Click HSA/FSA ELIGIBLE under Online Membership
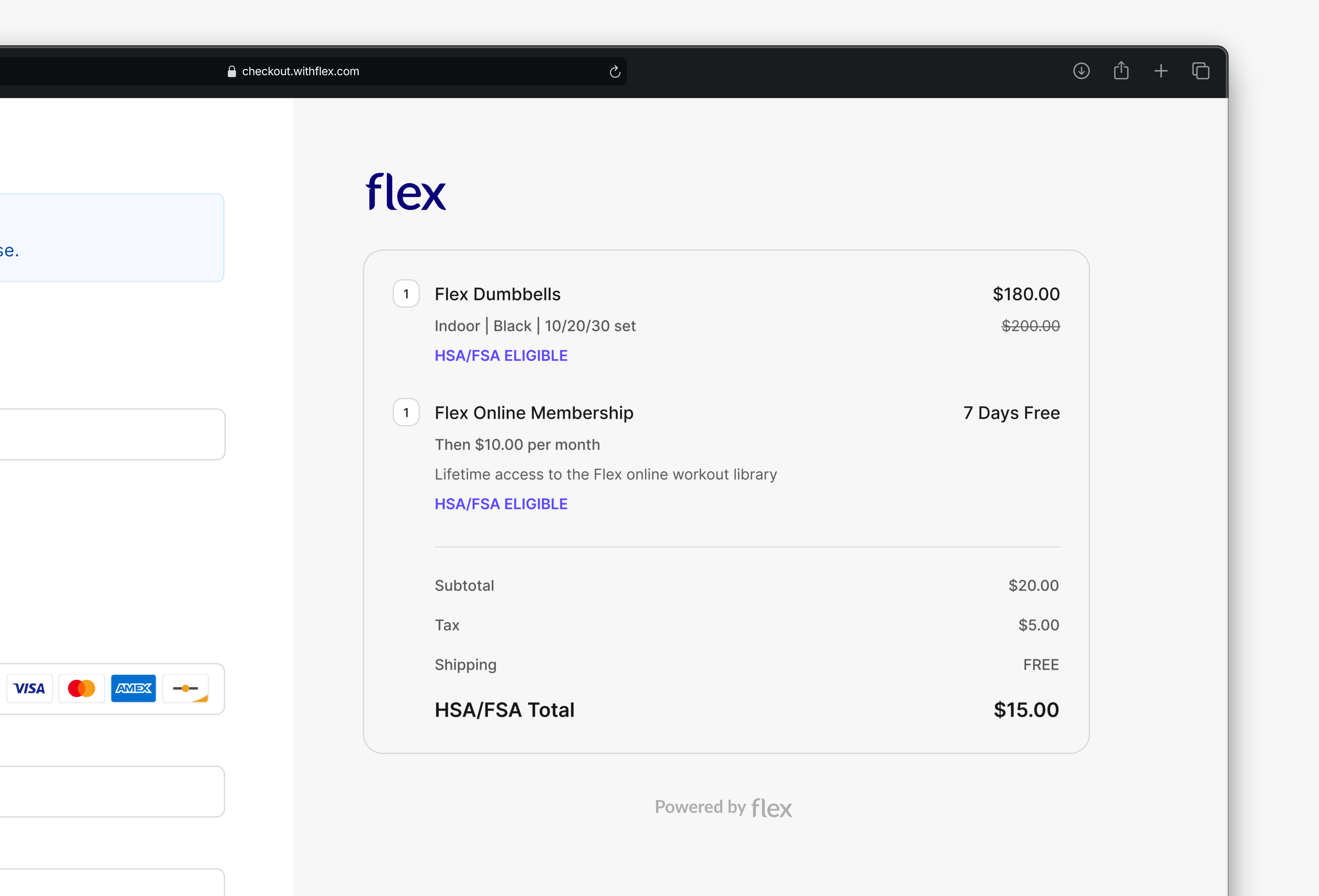 (x=501, y=504)
